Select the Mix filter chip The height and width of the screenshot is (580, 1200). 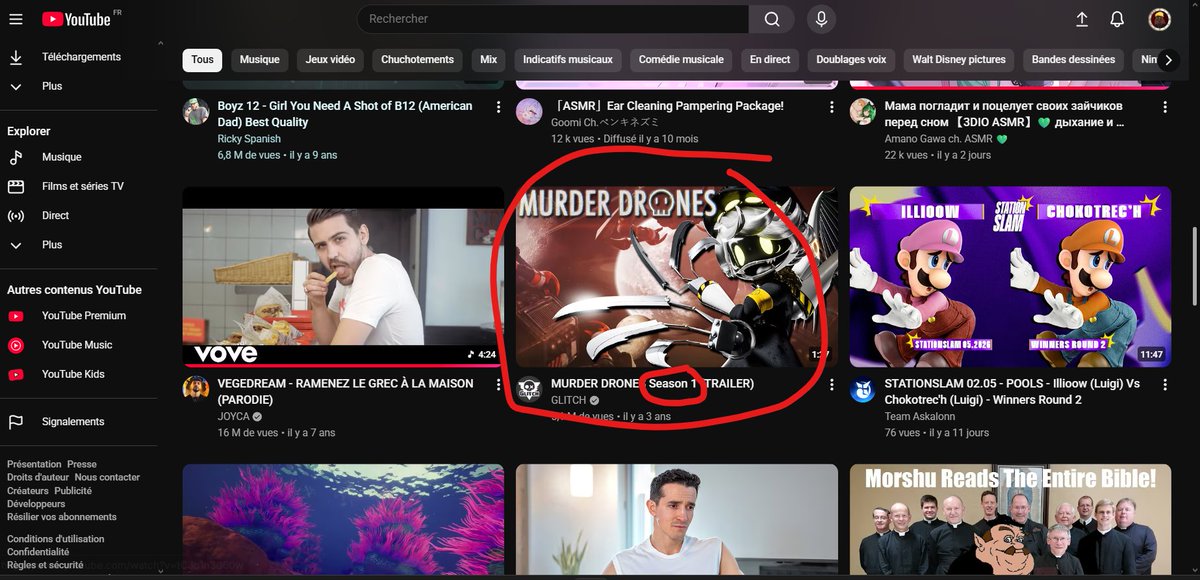point(488,60)
